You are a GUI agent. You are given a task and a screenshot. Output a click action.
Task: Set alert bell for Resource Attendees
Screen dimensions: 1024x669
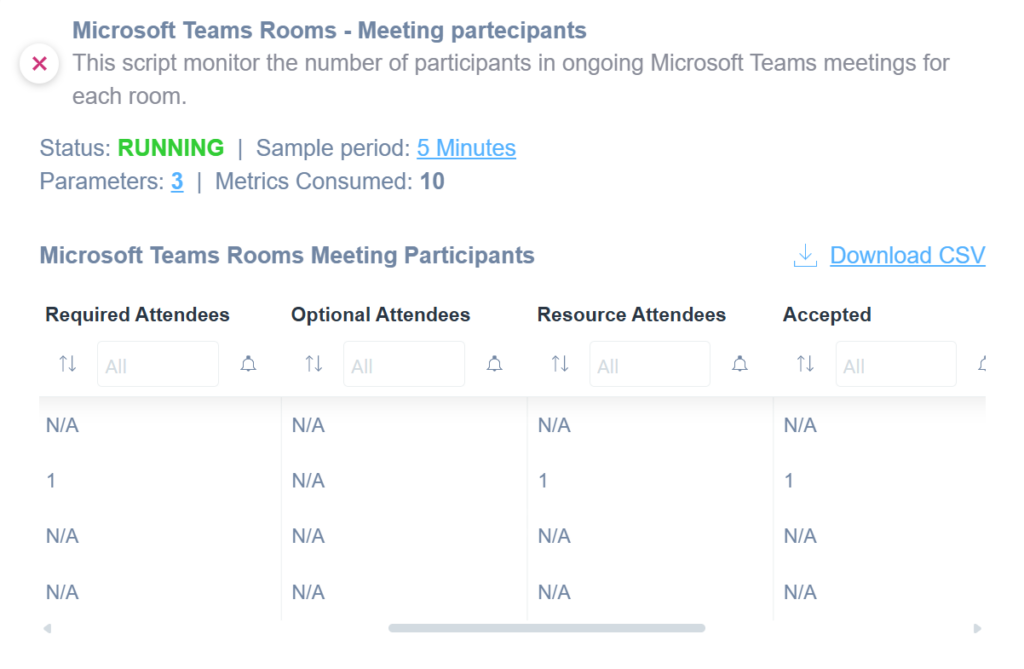point(739,364)
